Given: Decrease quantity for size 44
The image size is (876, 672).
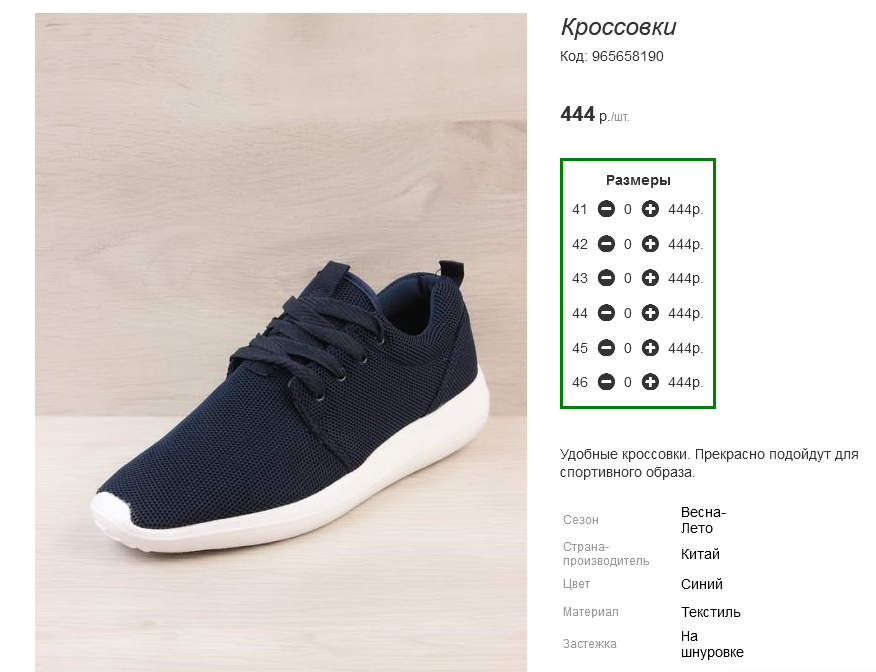Looking at the screenshot, I should (606, 313).
